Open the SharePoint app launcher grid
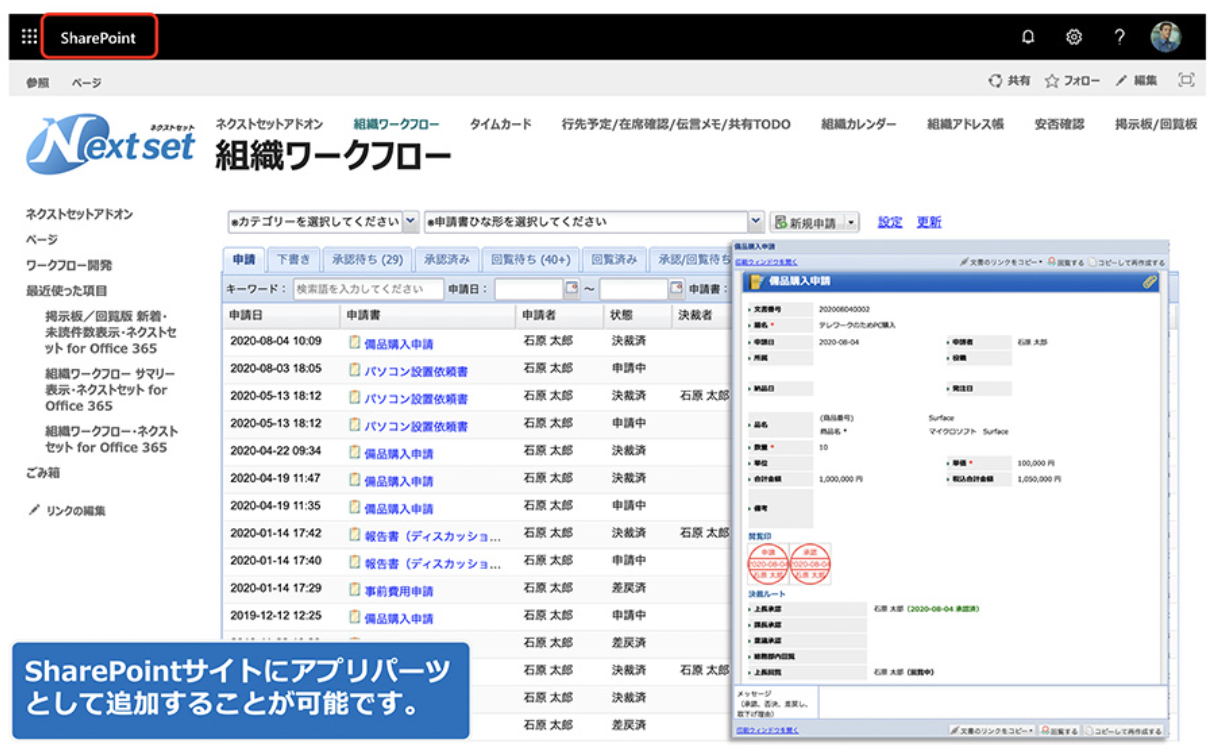This screenshot has width=1210, height=745. click(29, 37)
